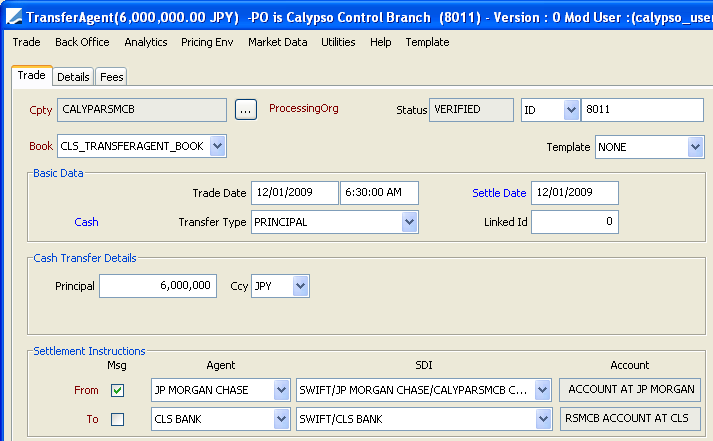Click the Cash link label
713x441 pixels.
tap(86, 222)
